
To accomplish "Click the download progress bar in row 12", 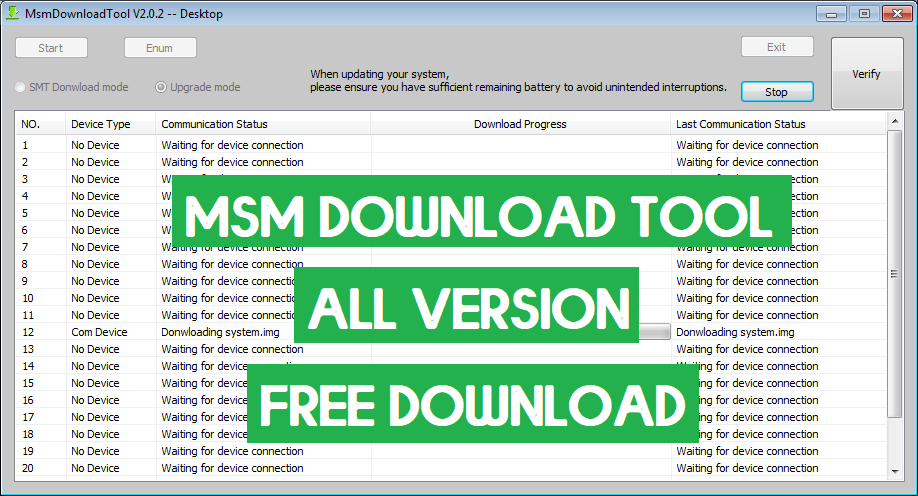I will 654,332.
